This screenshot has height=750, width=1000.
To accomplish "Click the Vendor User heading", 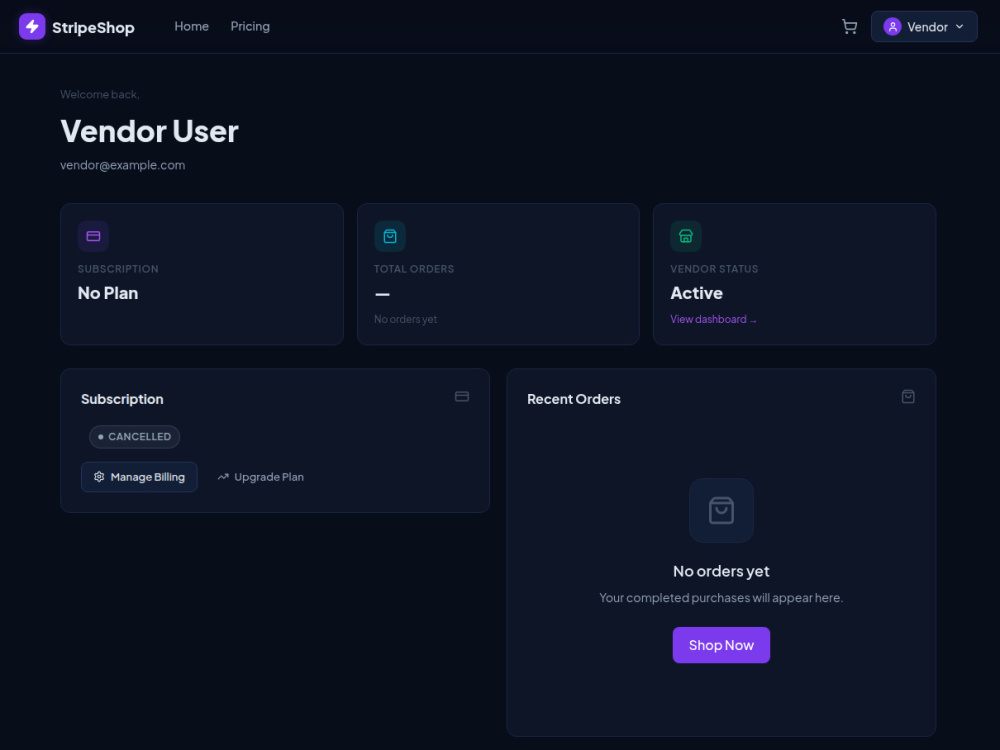I will pos(149,131).
